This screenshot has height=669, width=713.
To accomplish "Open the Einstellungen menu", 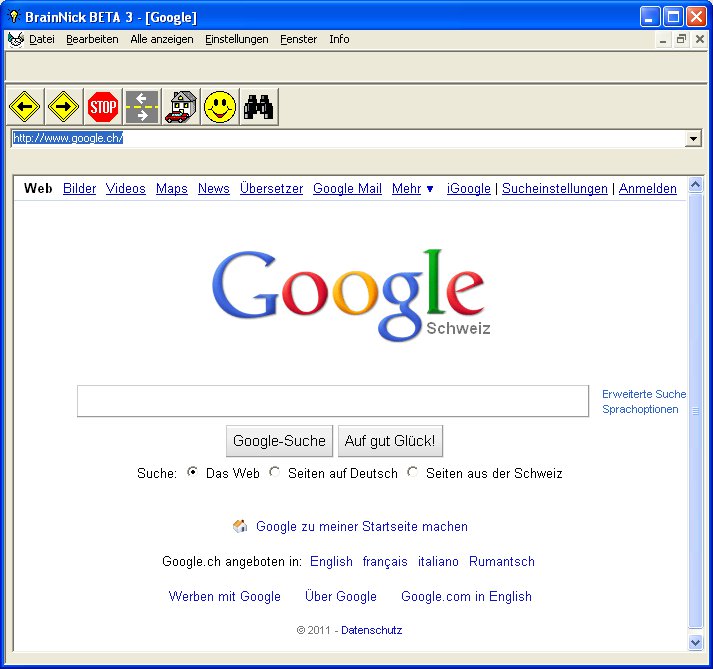I will (236, 40).
